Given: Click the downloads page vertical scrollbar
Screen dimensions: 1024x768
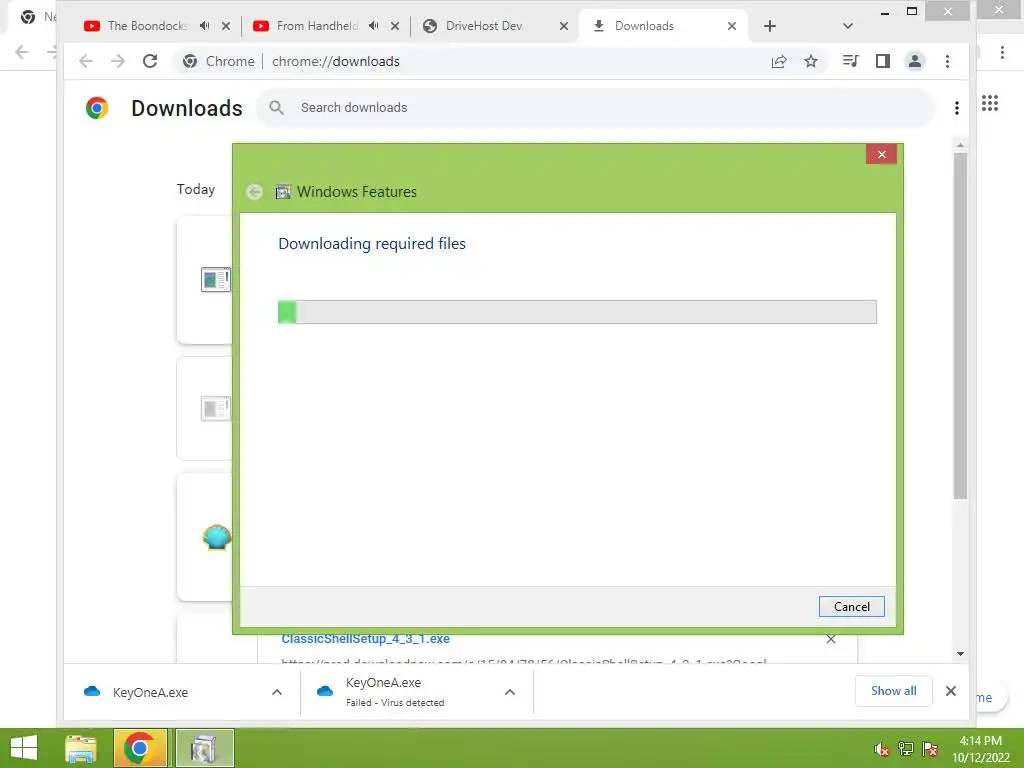Looking at the screenshot, I should tap(960, 327).
